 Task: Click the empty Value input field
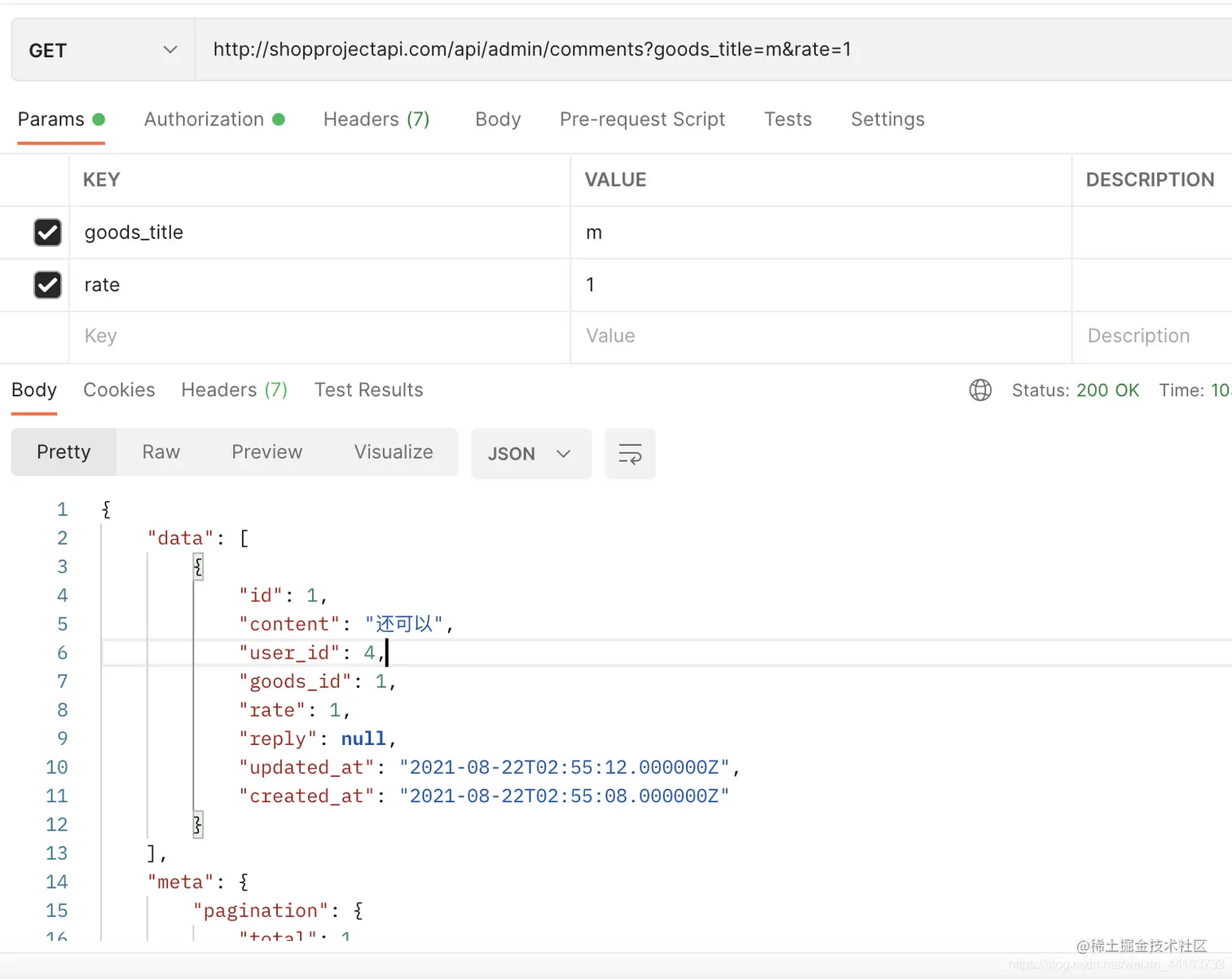click(821, 336)
